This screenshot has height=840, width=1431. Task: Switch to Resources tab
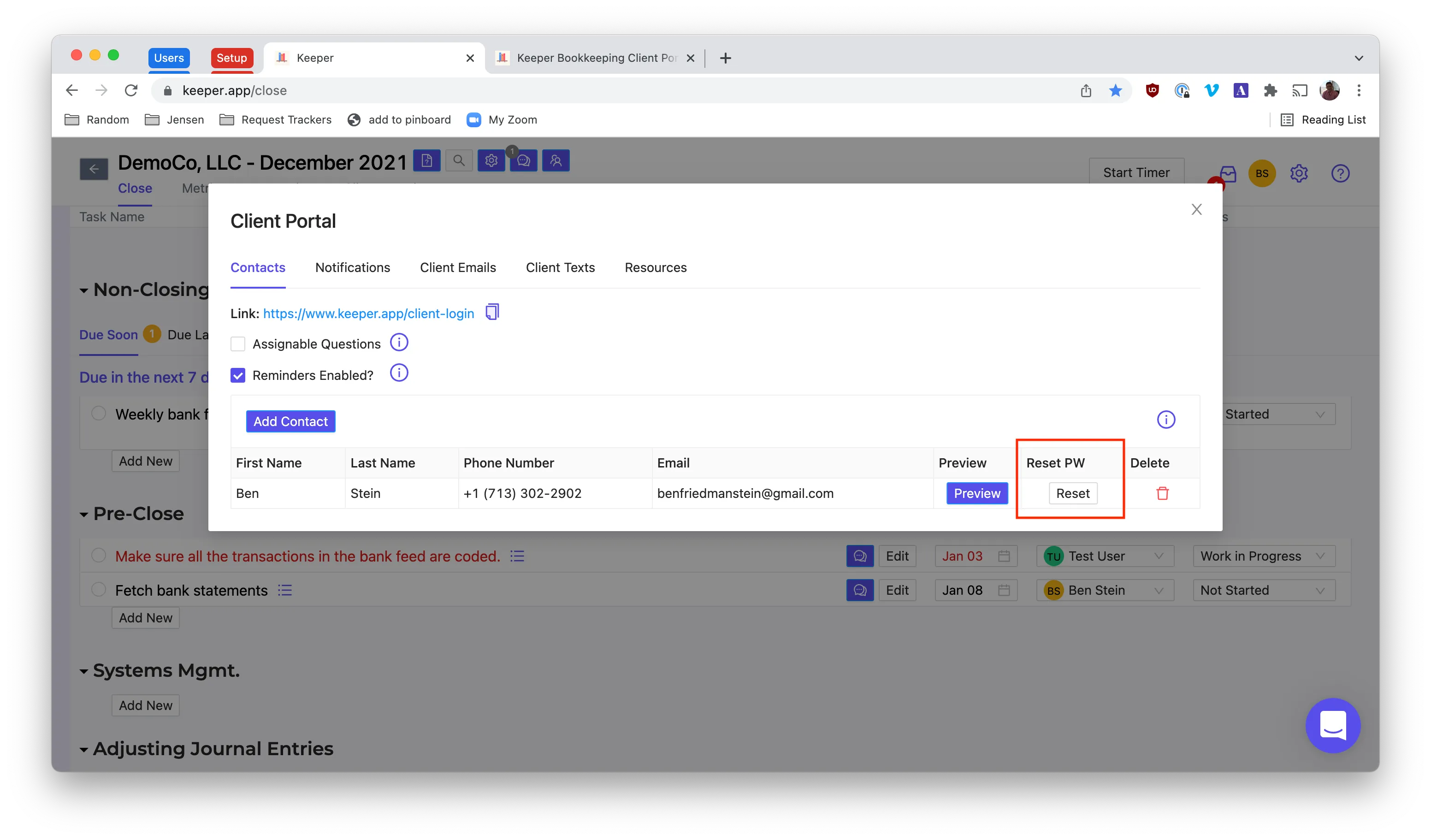point(655,267)
